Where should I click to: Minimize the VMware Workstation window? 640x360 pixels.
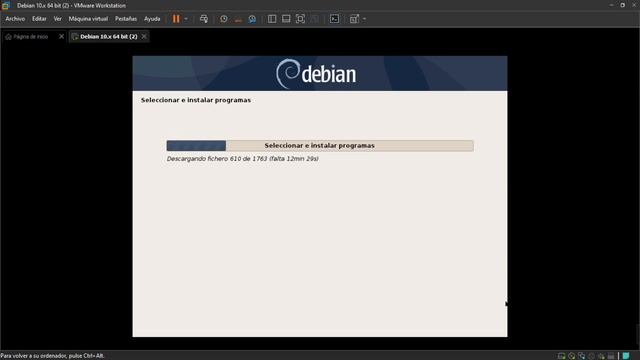(x=611, y=5)
